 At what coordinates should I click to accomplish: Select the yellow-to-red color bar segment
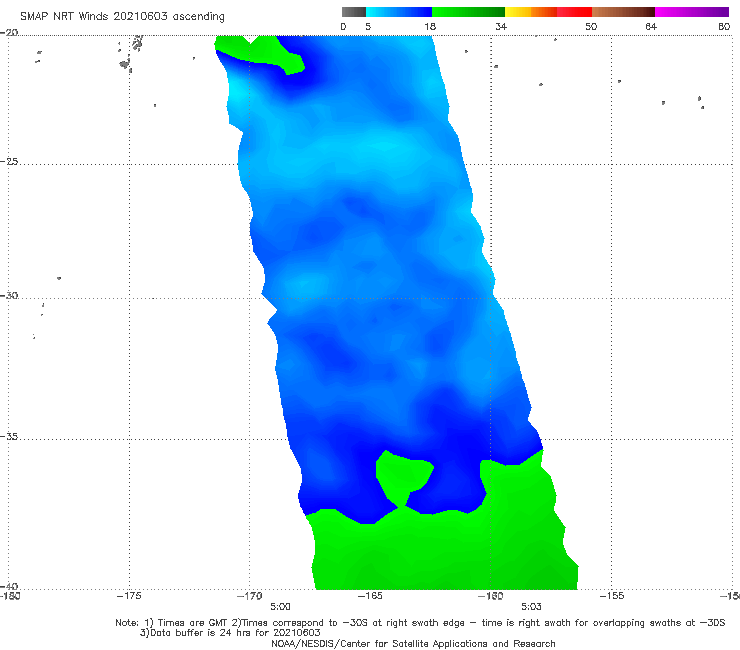click(548, 12)
